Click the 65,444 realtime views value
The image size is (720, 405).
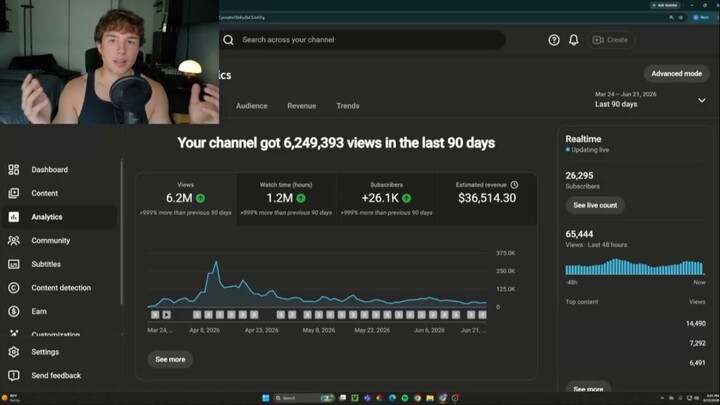coord(579,234)
